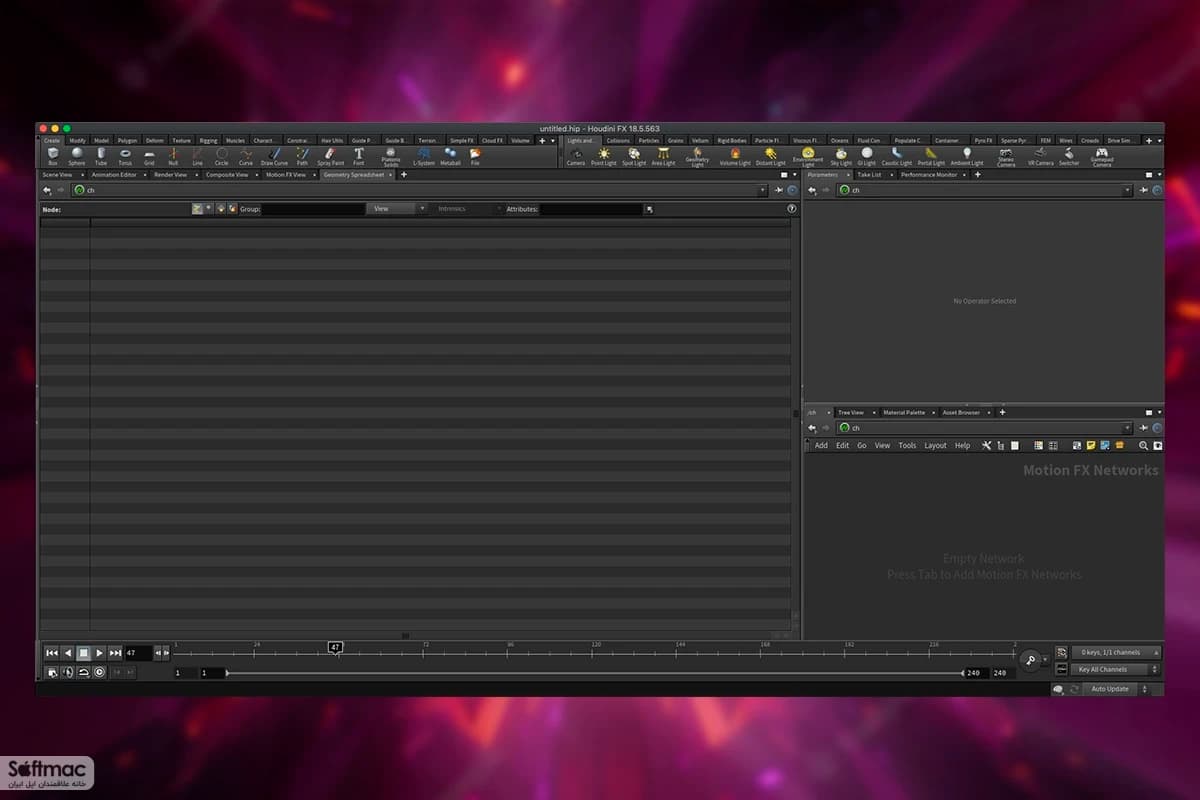Select the Metaball shelf tool

click(450, 156)
